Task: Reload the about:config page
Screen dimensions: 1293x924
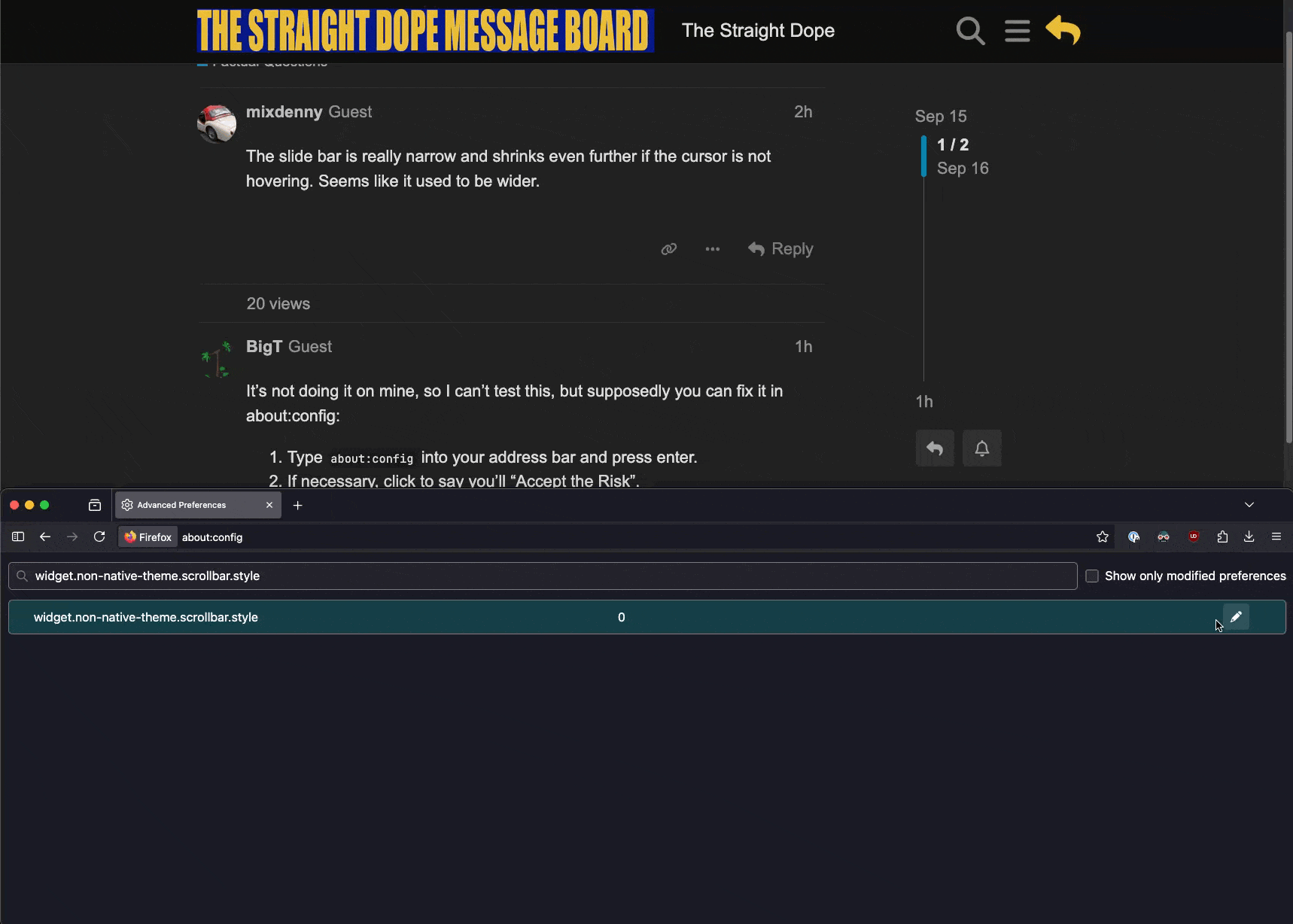Action: coord(99,537)
